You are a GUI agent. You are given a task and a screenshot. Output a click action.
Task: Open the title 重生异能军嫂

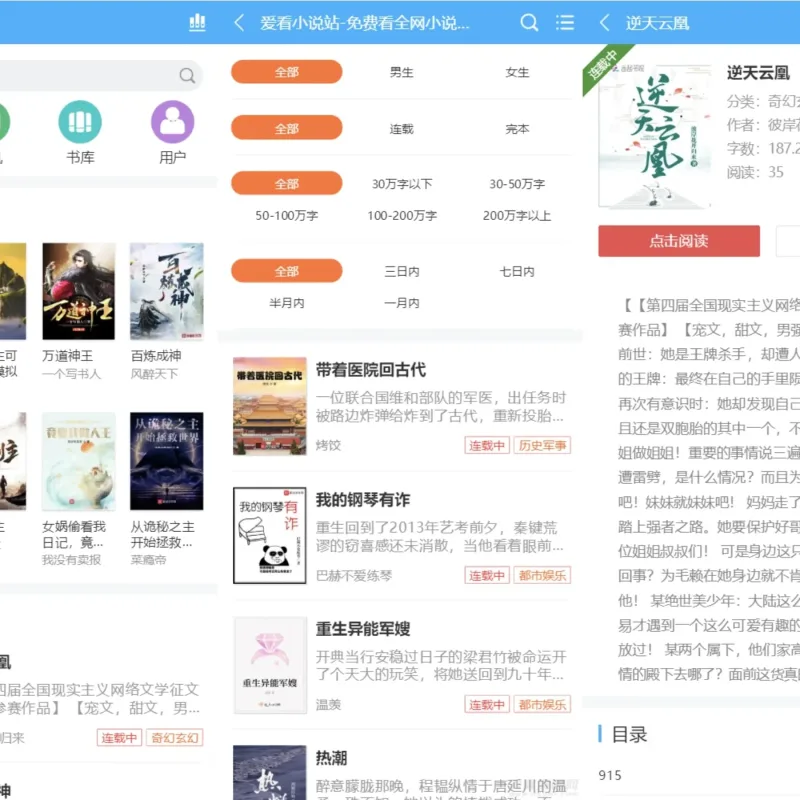tap(363, 629)
